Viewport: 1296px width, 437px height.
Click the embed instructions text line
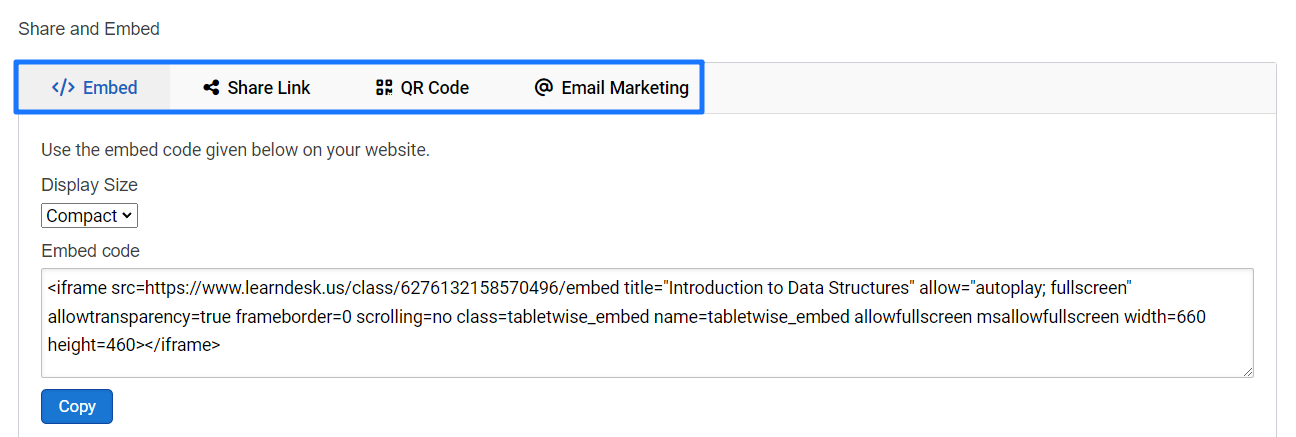click(235, 151)
